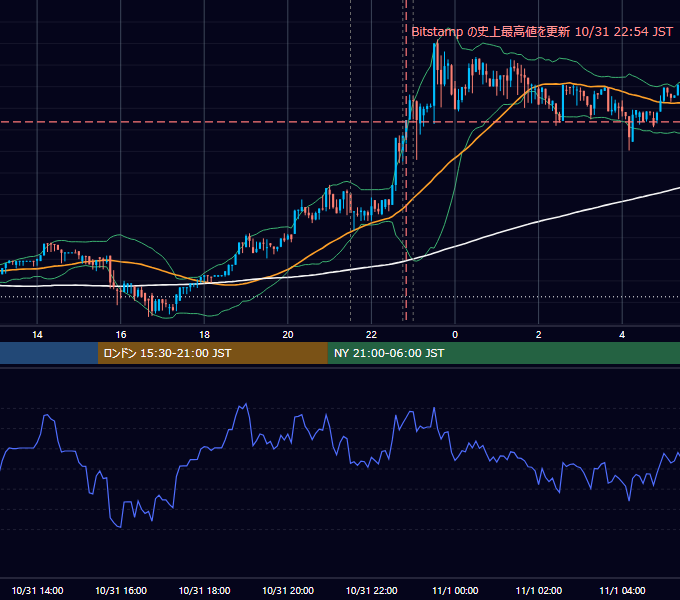The width and height of the screenshot is (680, 600).
Task: Select the ロンドン 15:30-21:00 JST session bar
Action: click(x=212, y=353)
